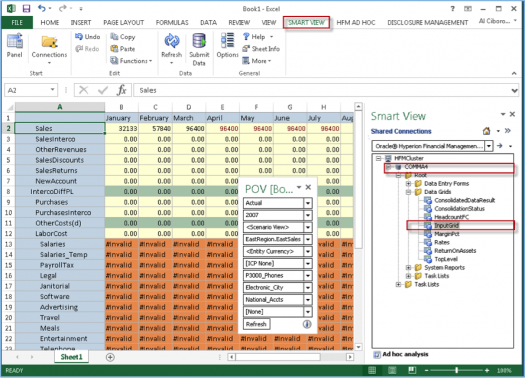Switch to the DATA tab
525x378 pixels.
click(x=208, y=22)
